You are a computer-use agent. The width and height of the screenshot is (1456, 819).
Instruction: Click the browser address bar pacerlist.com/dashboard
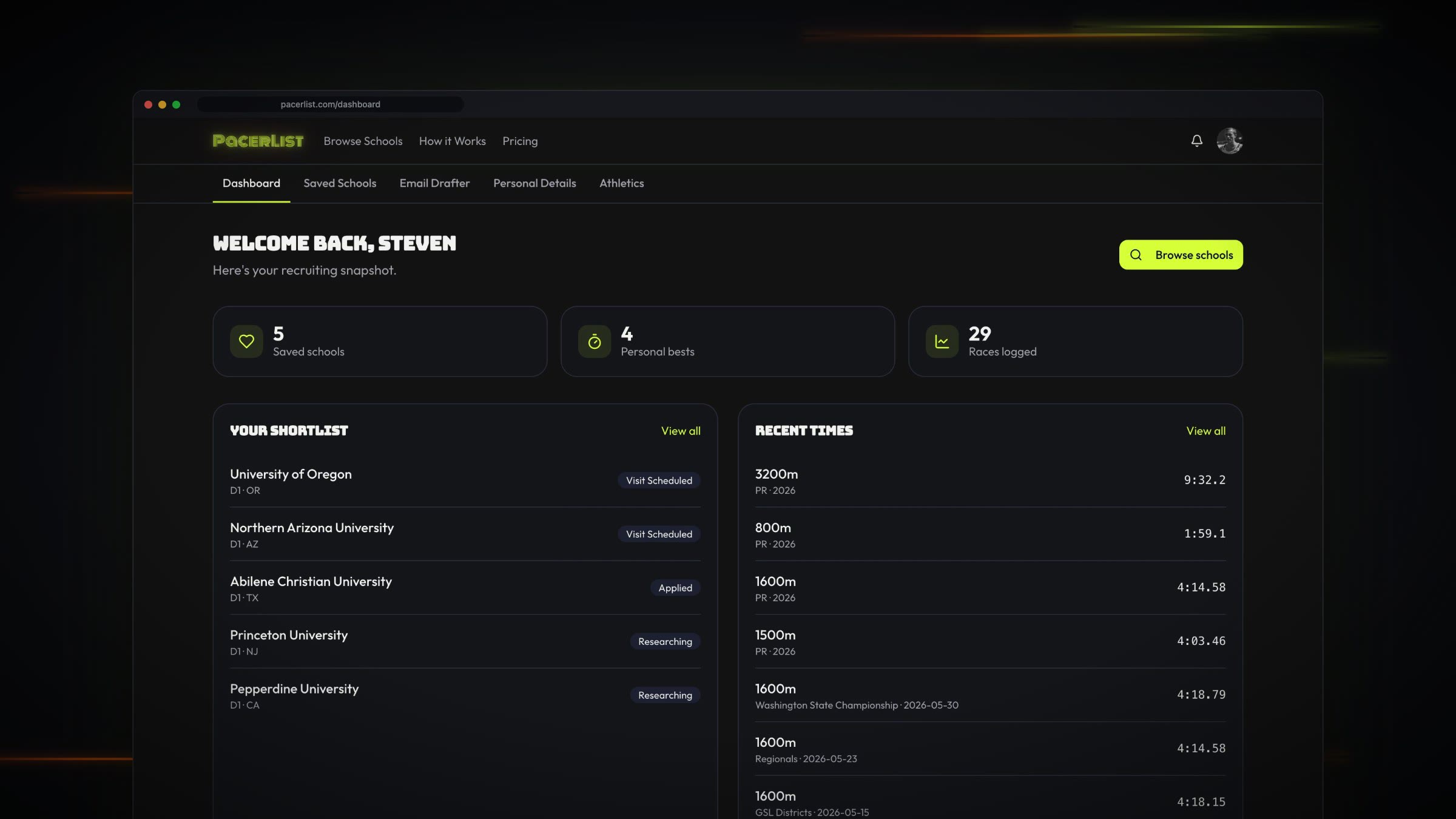click(331, 104)
